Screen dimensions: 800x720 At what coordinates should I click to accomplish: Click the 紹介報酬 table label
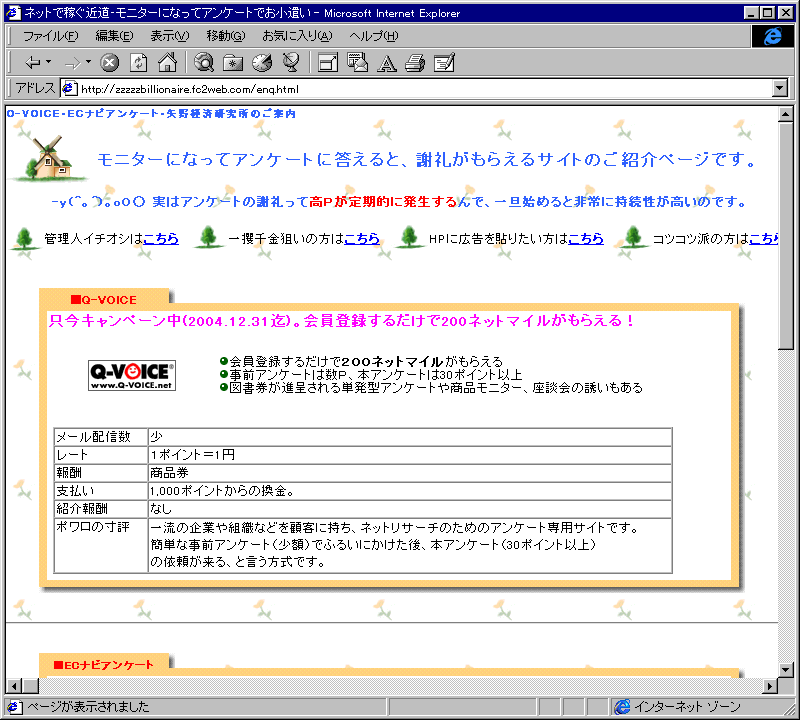(82, 509)
